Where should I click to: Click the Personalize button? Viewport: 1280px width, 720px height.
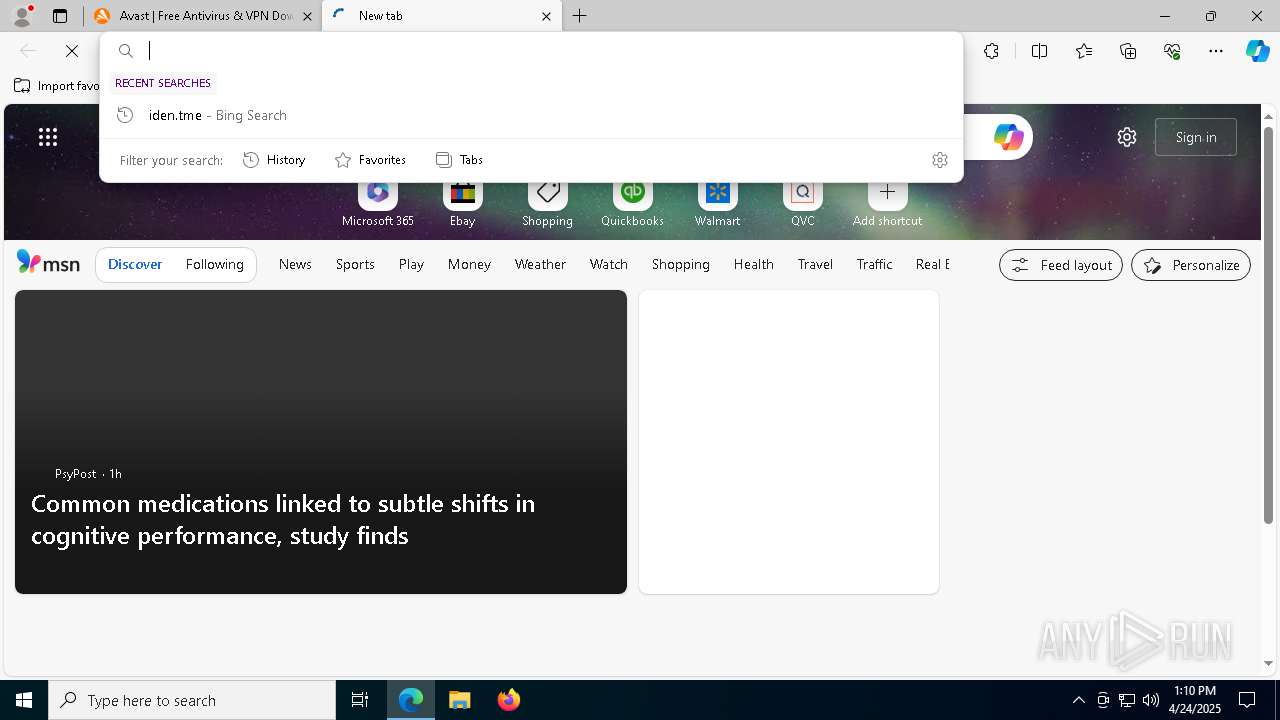pyautogui.click(x=1191, y=265)
